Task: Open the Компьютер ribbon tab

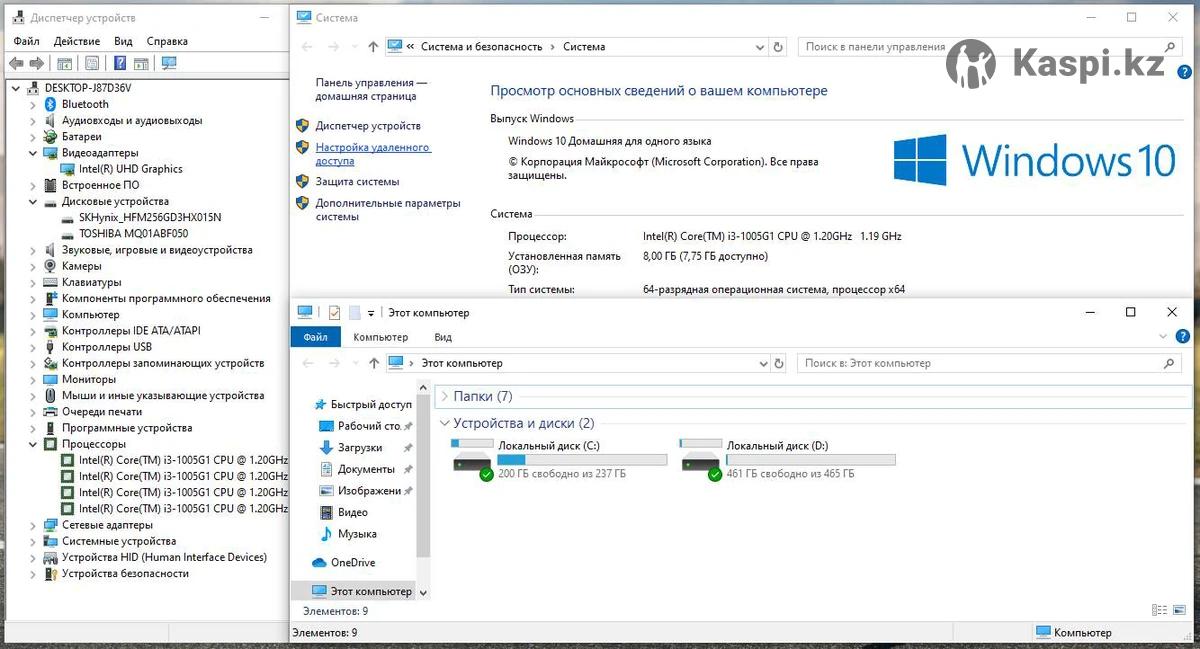Action: (380, 337)
